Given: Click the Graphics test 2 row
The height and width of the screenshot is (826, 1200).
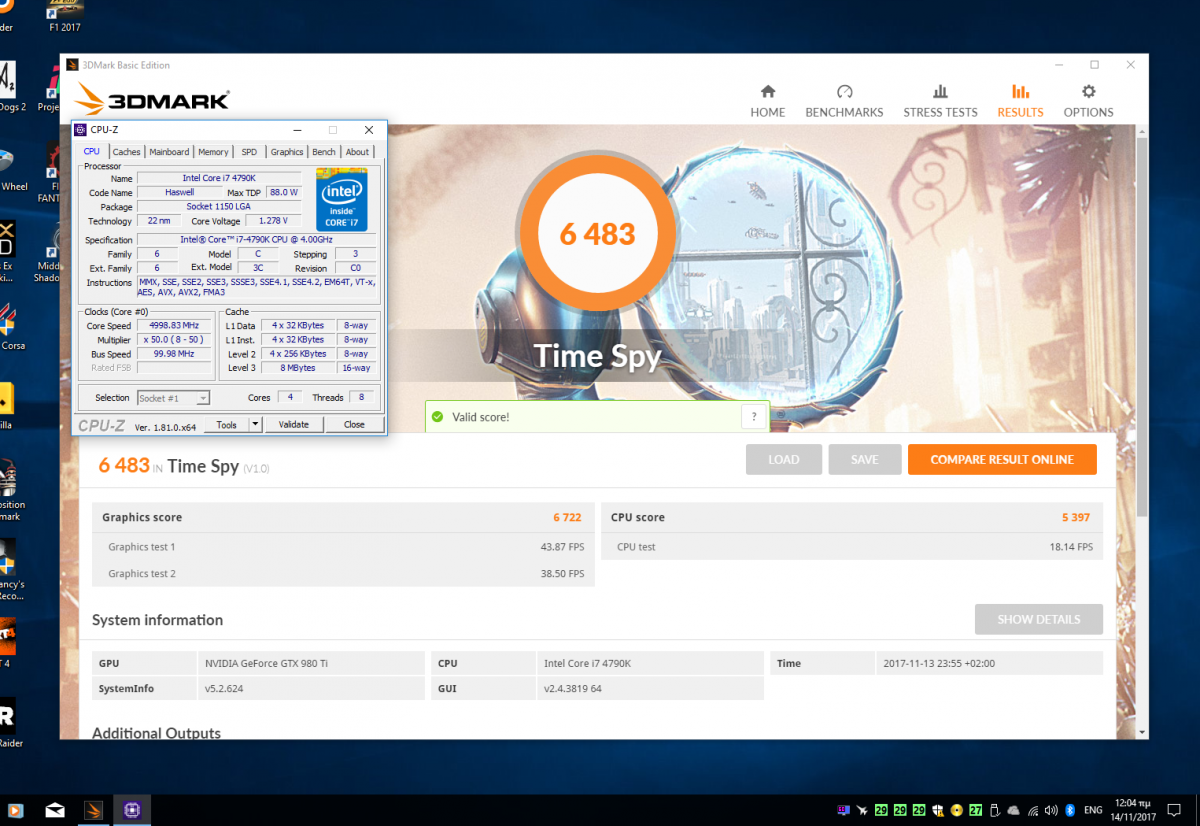Looking at the screenshot, I should click(343, 574).
